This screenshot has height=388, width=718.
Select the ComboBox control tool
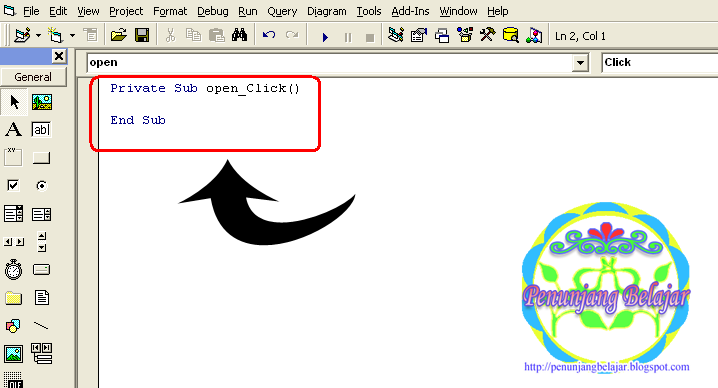click(x=13, y=213)
